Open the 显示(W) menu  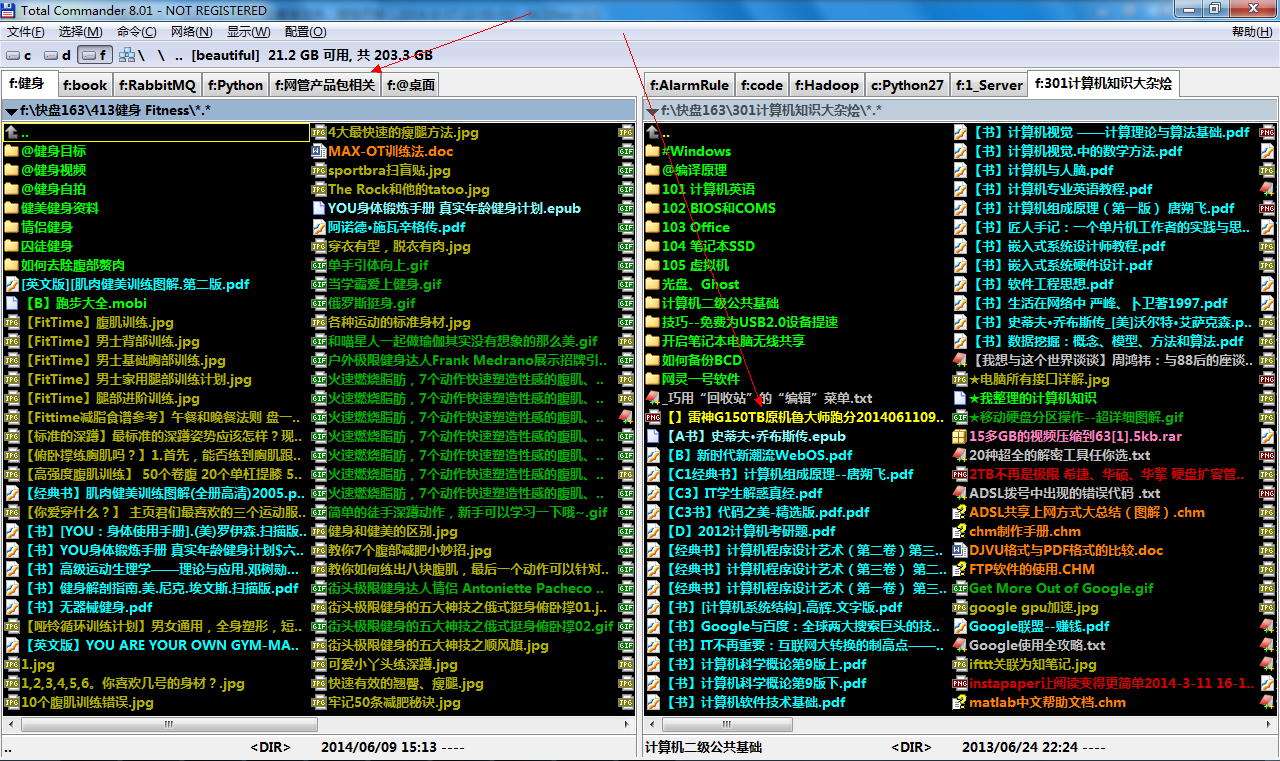pos(248,32)
